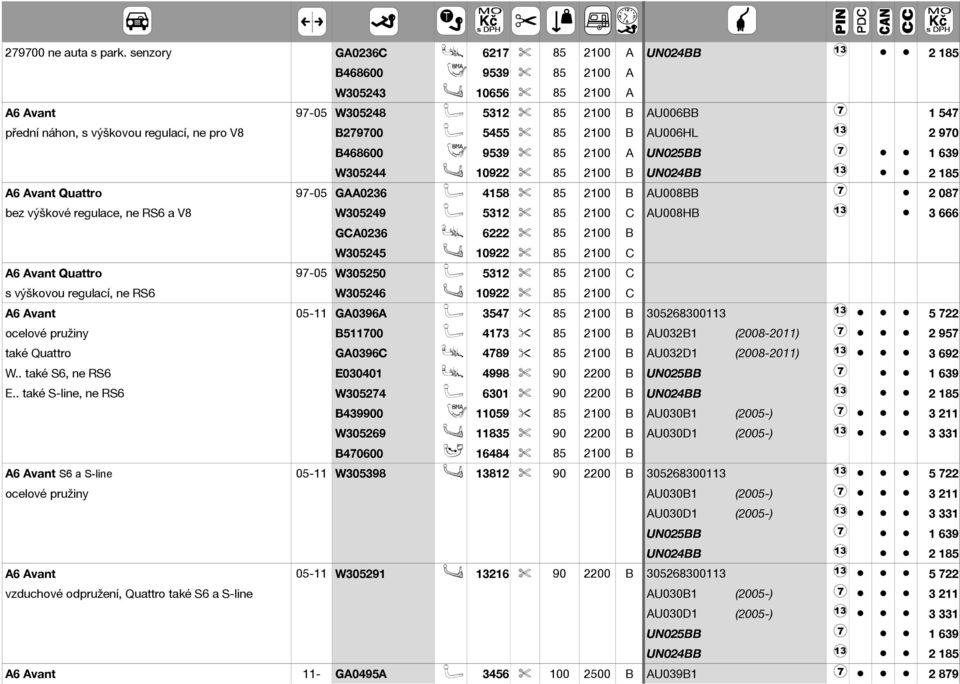Select product code GAA0236
Image resolution: width=960 pixels, height=684 pixels.
(x=359, y=193)
